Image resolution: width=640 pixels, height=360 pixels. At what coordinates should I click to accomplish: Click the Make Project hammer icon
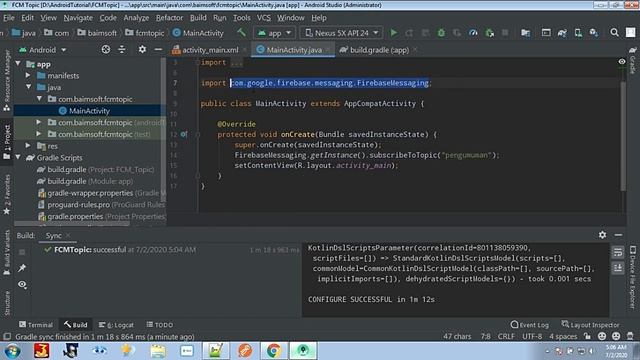241,33
